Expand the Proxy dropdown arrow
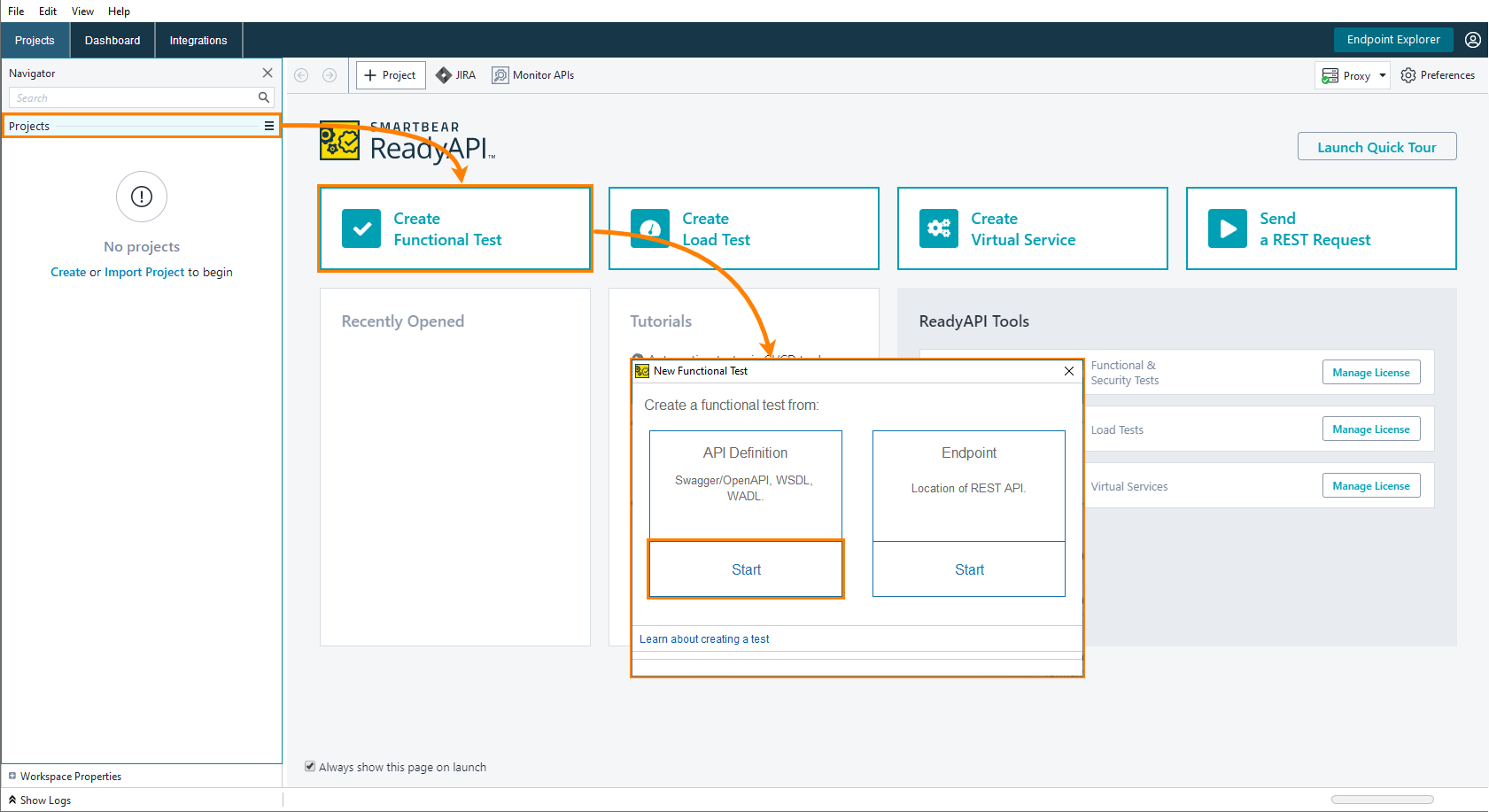Image resolution: width=1489 pixels, height=812 pixels. coord(1383,75)
